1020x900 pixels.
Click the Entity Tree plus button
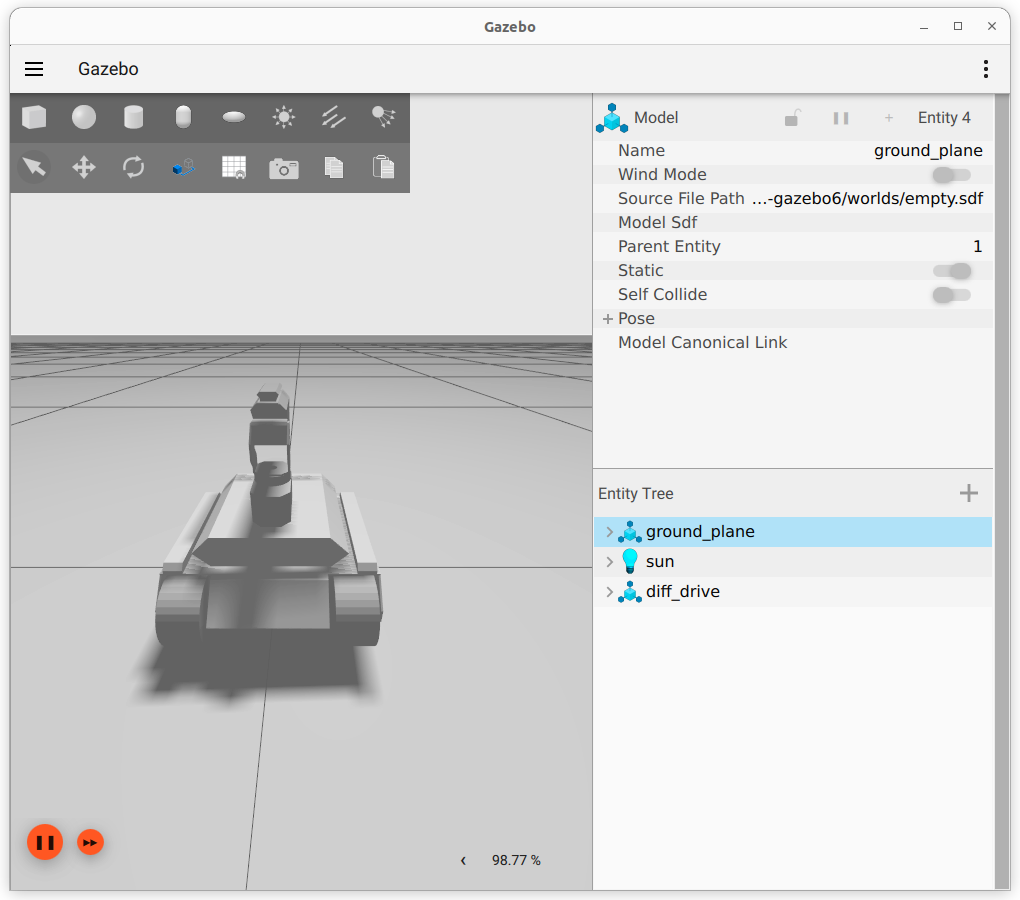968,493
